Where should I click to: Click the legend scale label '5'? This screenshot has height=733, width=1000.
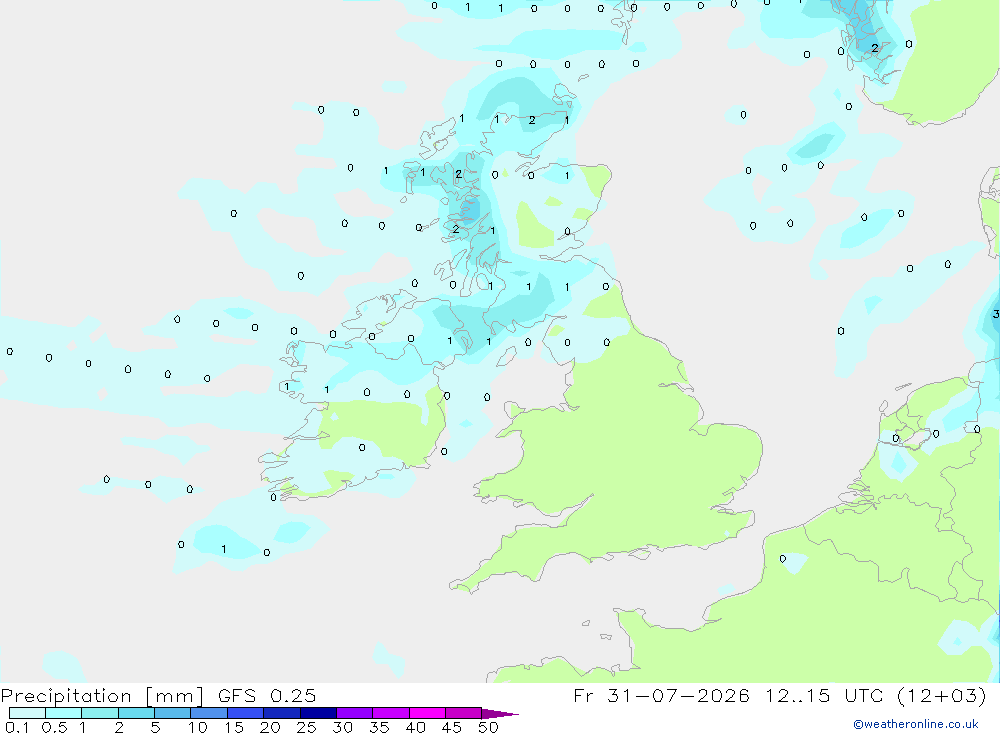tap(155, 727)
